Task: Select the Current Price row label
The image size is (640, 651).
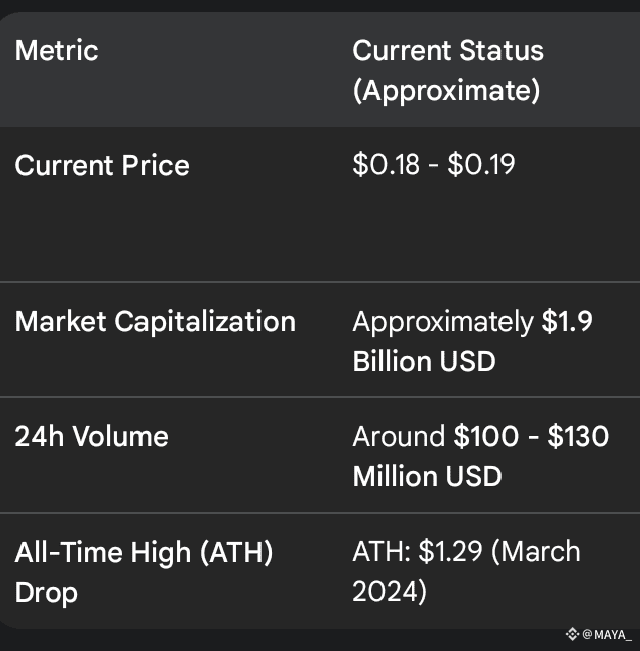Action: (102, 165)
